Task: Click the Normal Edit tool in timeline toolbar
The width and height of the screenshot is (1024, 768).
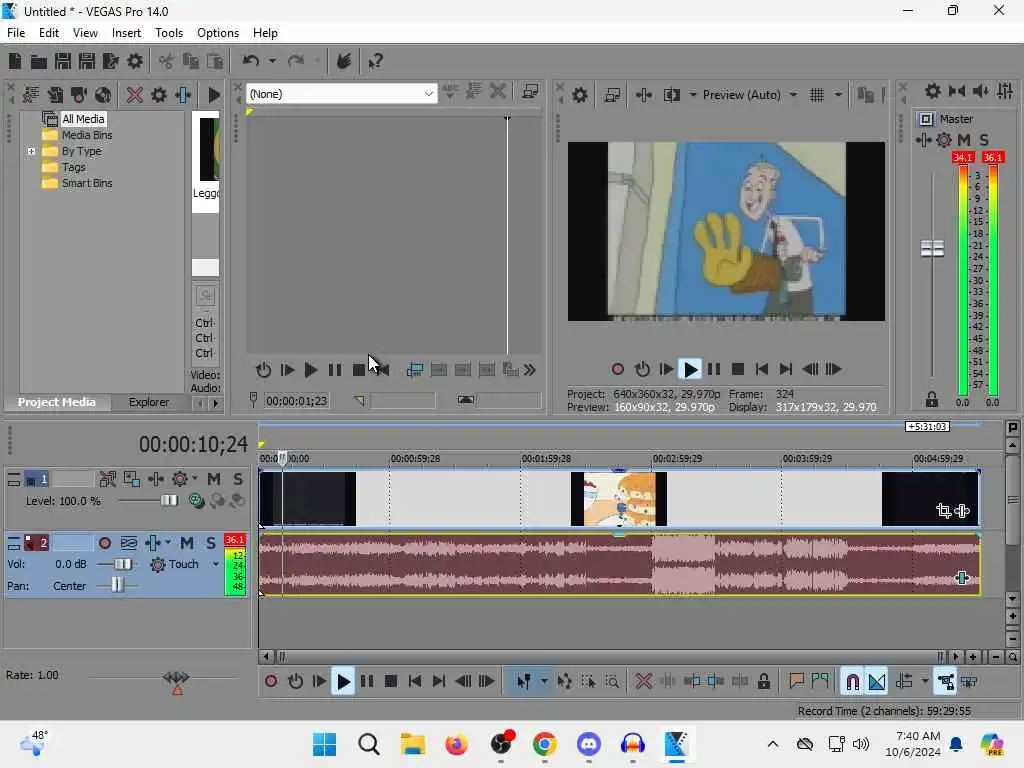Action: pos(523,682)
